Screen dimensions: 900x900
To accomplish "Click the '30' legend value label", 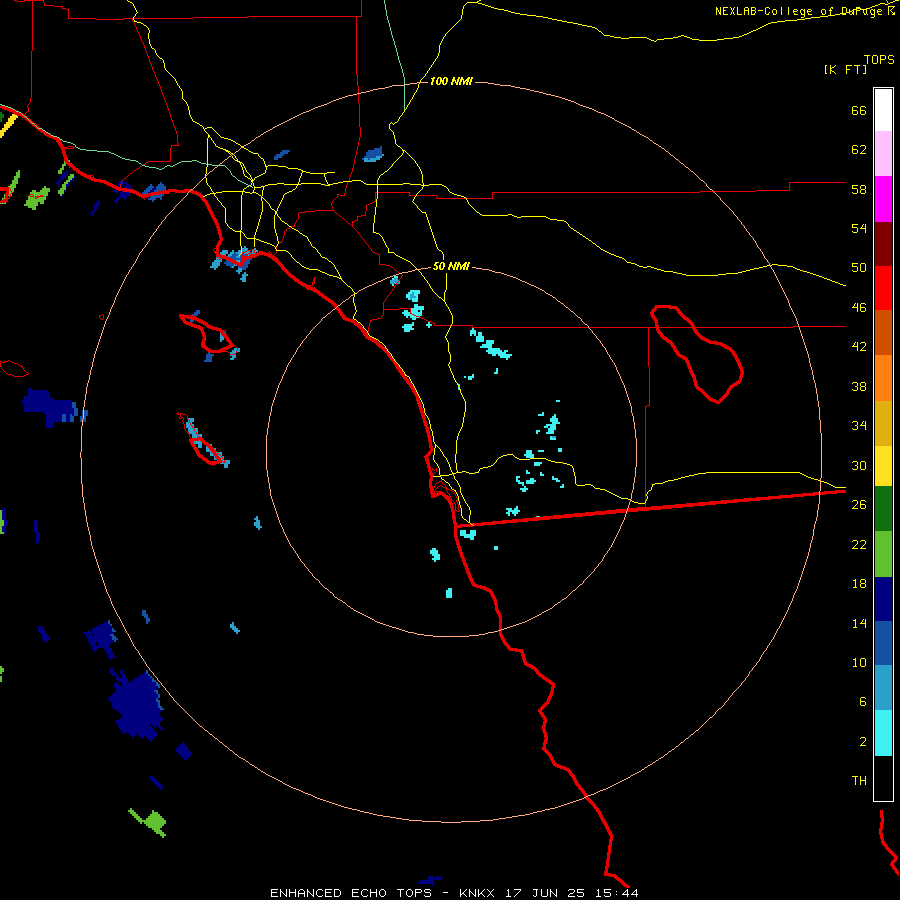I will (x=859, y=465).
